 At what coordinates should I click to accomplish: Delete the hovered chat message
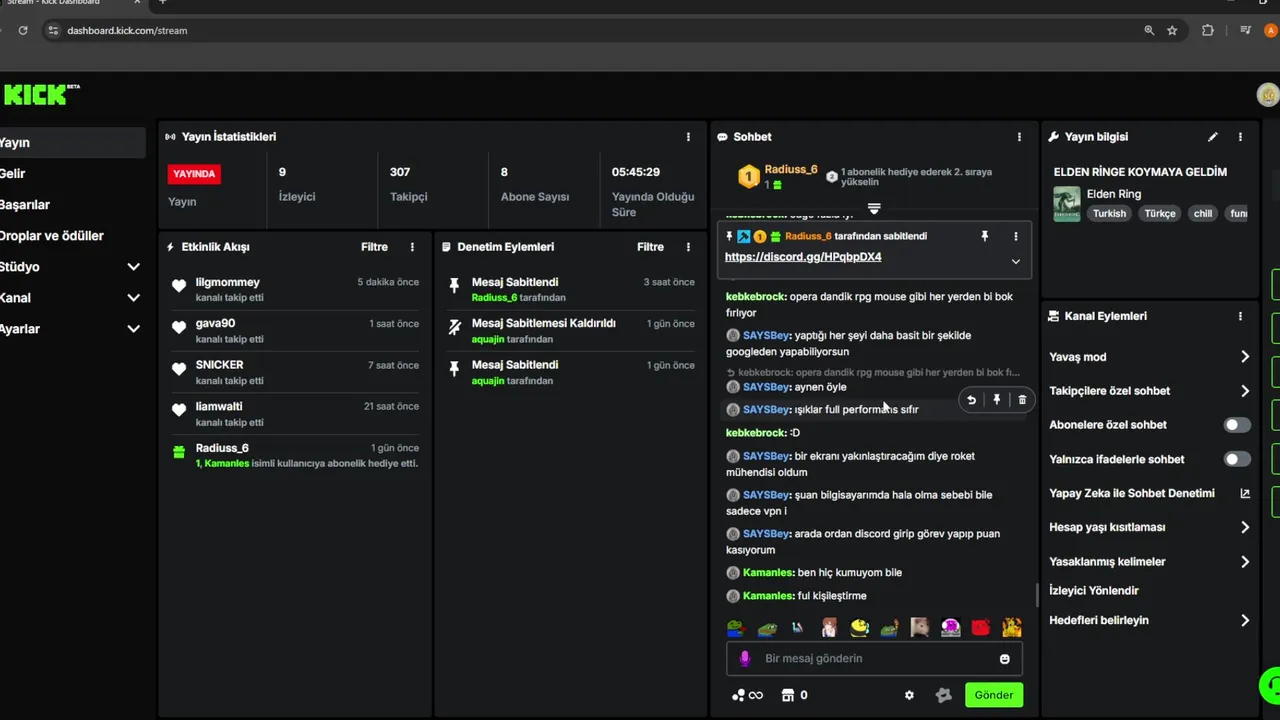(1022, 400)
